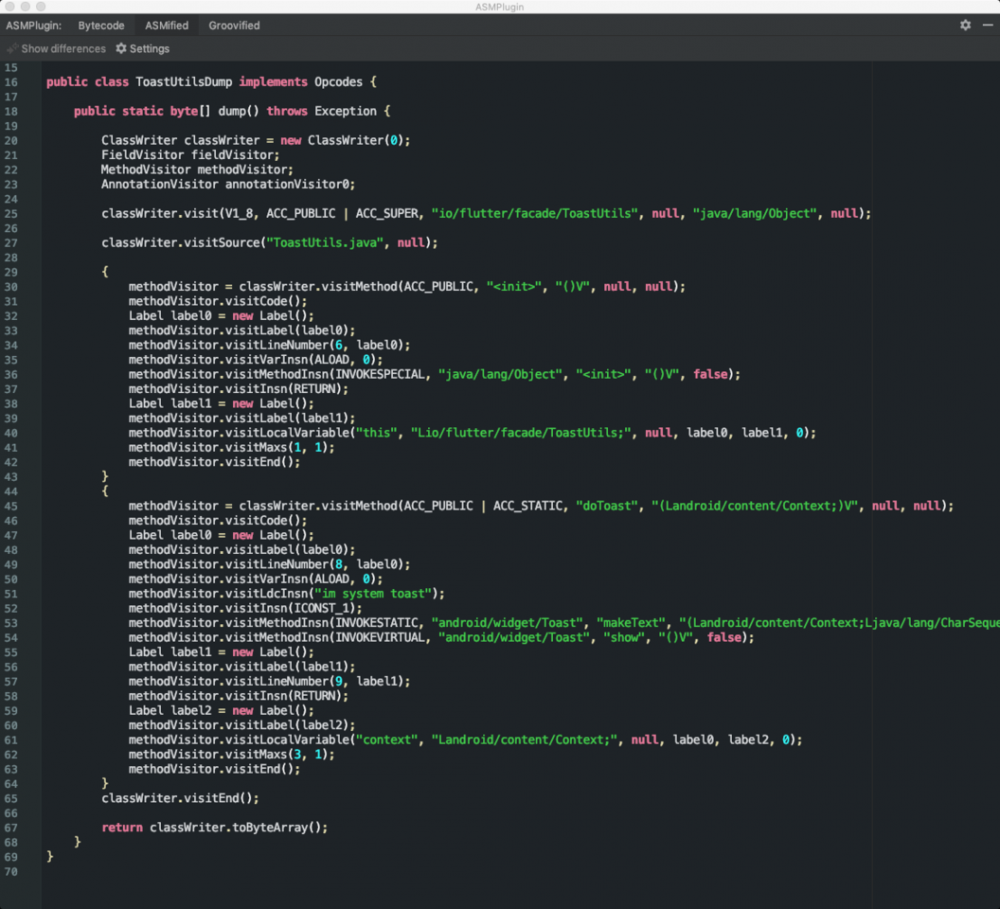1000x909 pixels.
Task: Click 'INVOKESTATIC' opcode
Action: [x=376, y=623]
